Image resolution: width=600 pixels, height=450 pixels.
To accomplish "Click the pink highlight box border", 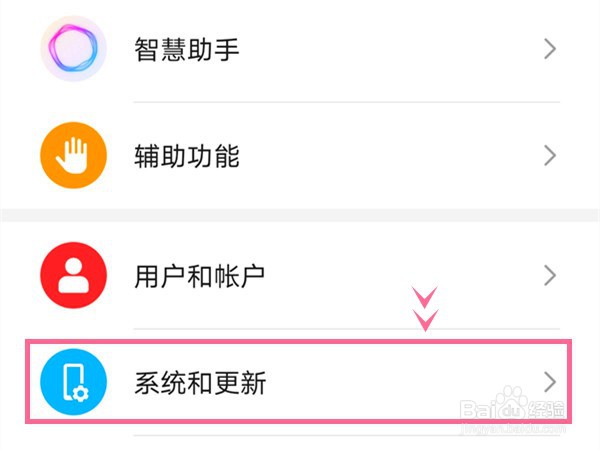I will pyautogui.click(x=300, y=342).
